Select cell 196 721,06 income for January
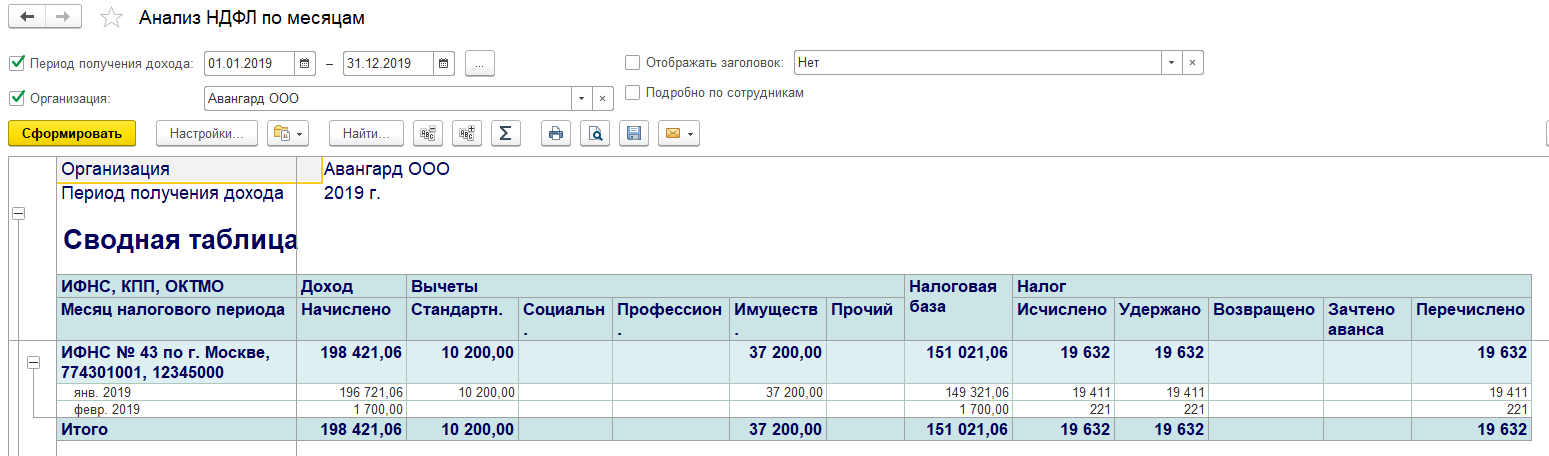Viewport: 1549px width, 456px height. [x=352, y=392]
